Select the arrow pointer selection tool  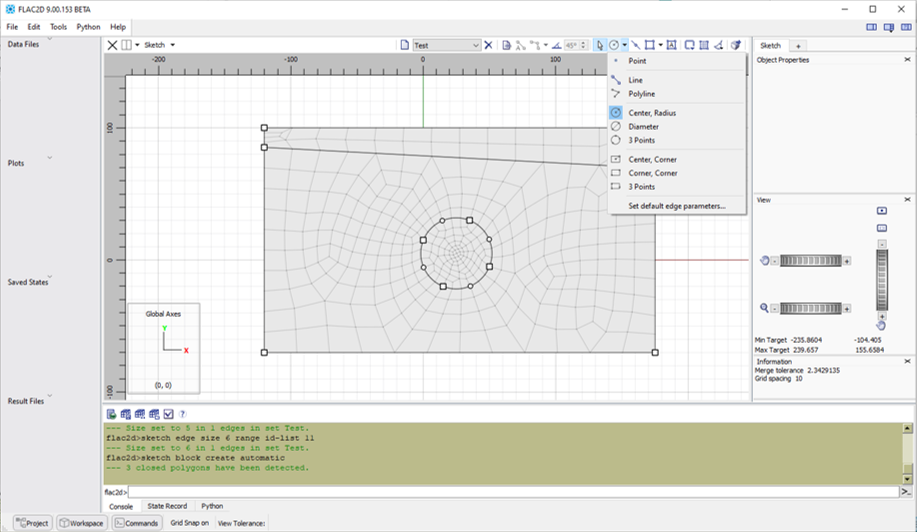[x=599, y=45]
